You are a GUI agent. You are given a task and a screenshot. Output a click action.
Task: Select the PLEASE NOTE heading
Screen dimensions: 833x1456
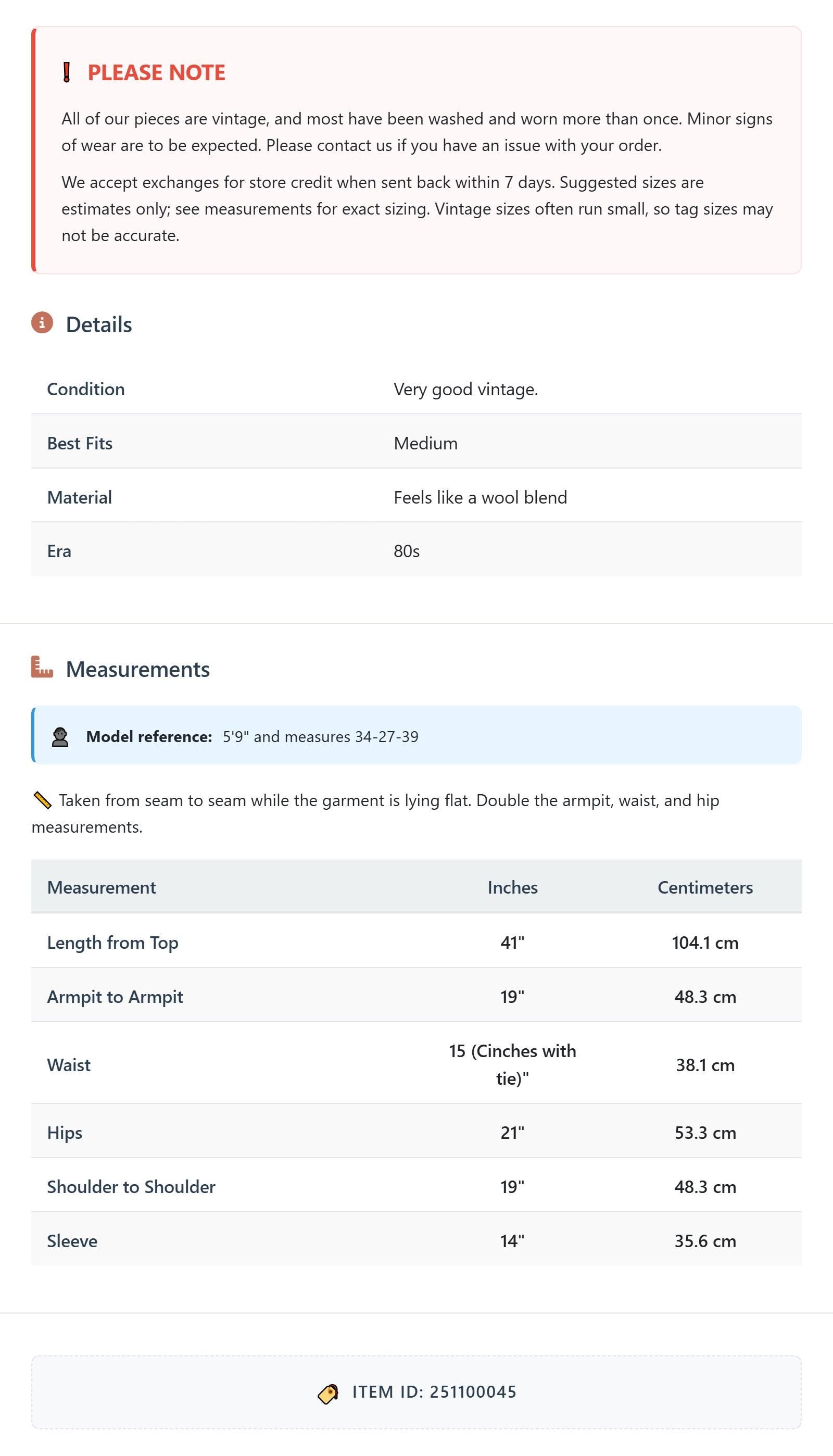pyautogui.click(x=156, y=73)
